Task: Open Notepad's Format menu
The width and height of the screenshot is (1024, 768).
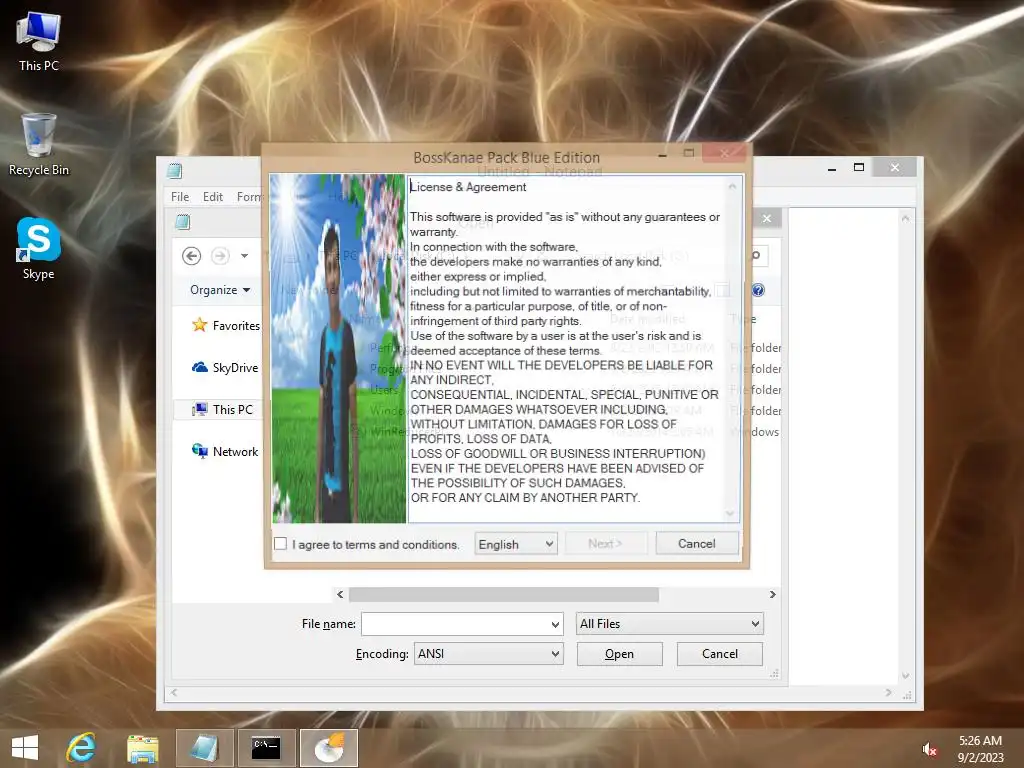Action: click(x=249, y=197)
